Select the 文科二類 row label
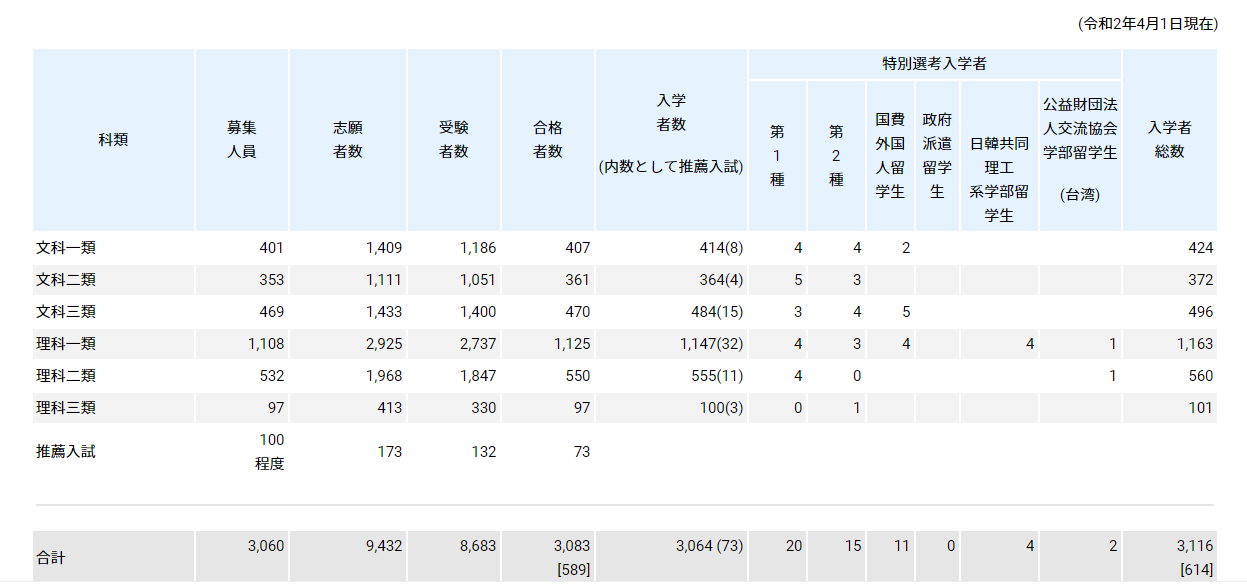Viewport: 1247px width, 584px height. (66, 280)
